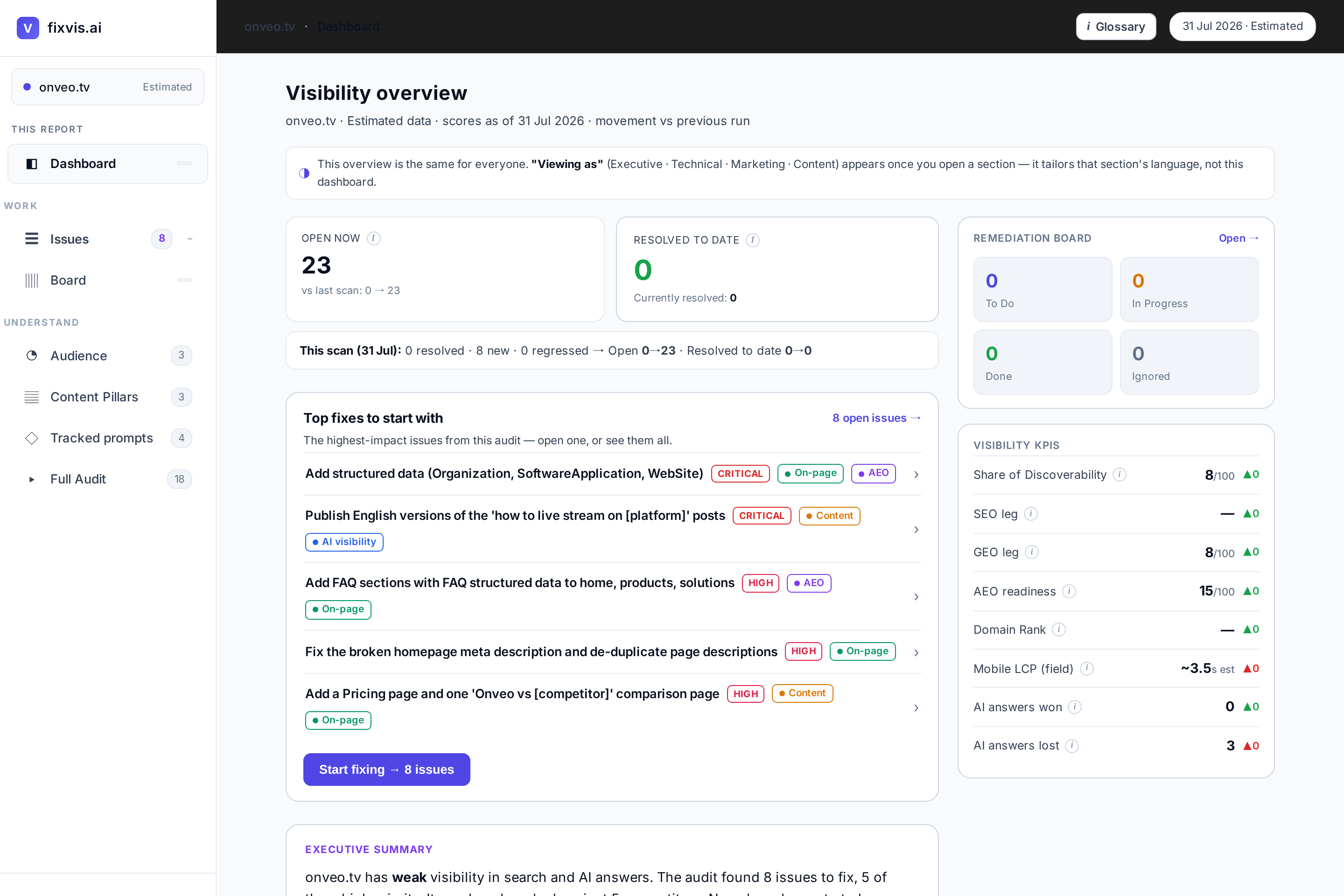
Task: Open Tracked prompts section
Action: (x=107, y=438)
